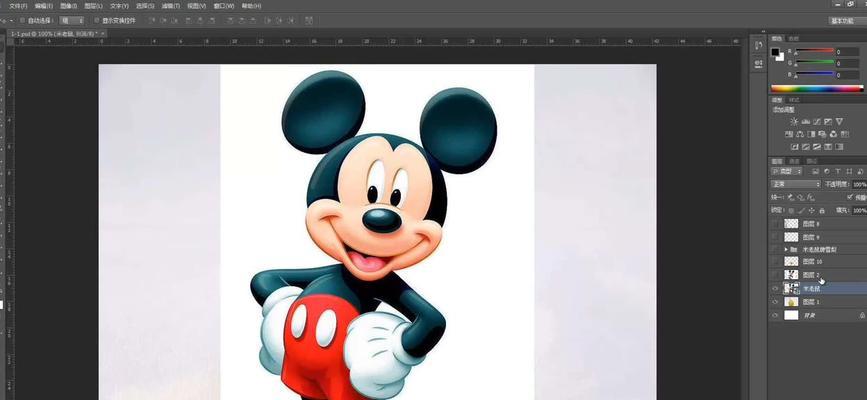Add a Levels adjustment layer
Image resolution: width=867 pixels, height=400 pixels.
(x=806, y=121)
